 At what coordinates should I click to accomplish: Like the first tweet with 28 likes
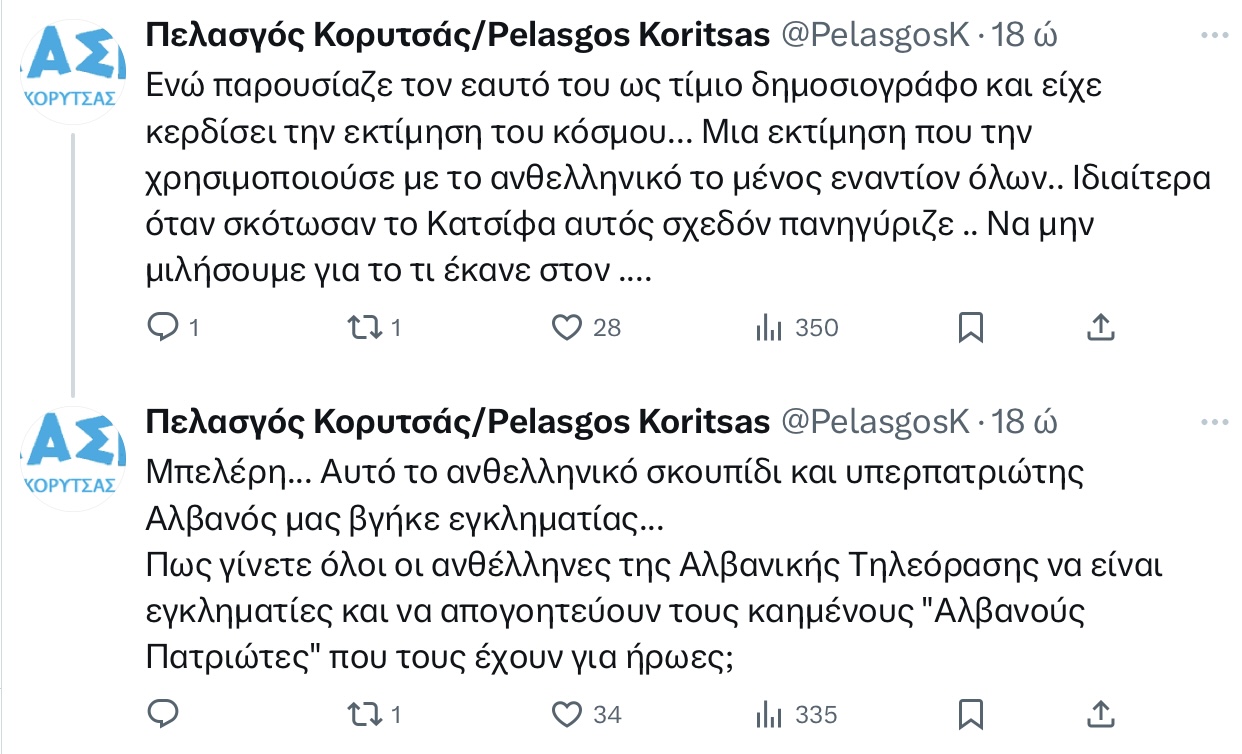pyautogui.click(x=568, y=327)
